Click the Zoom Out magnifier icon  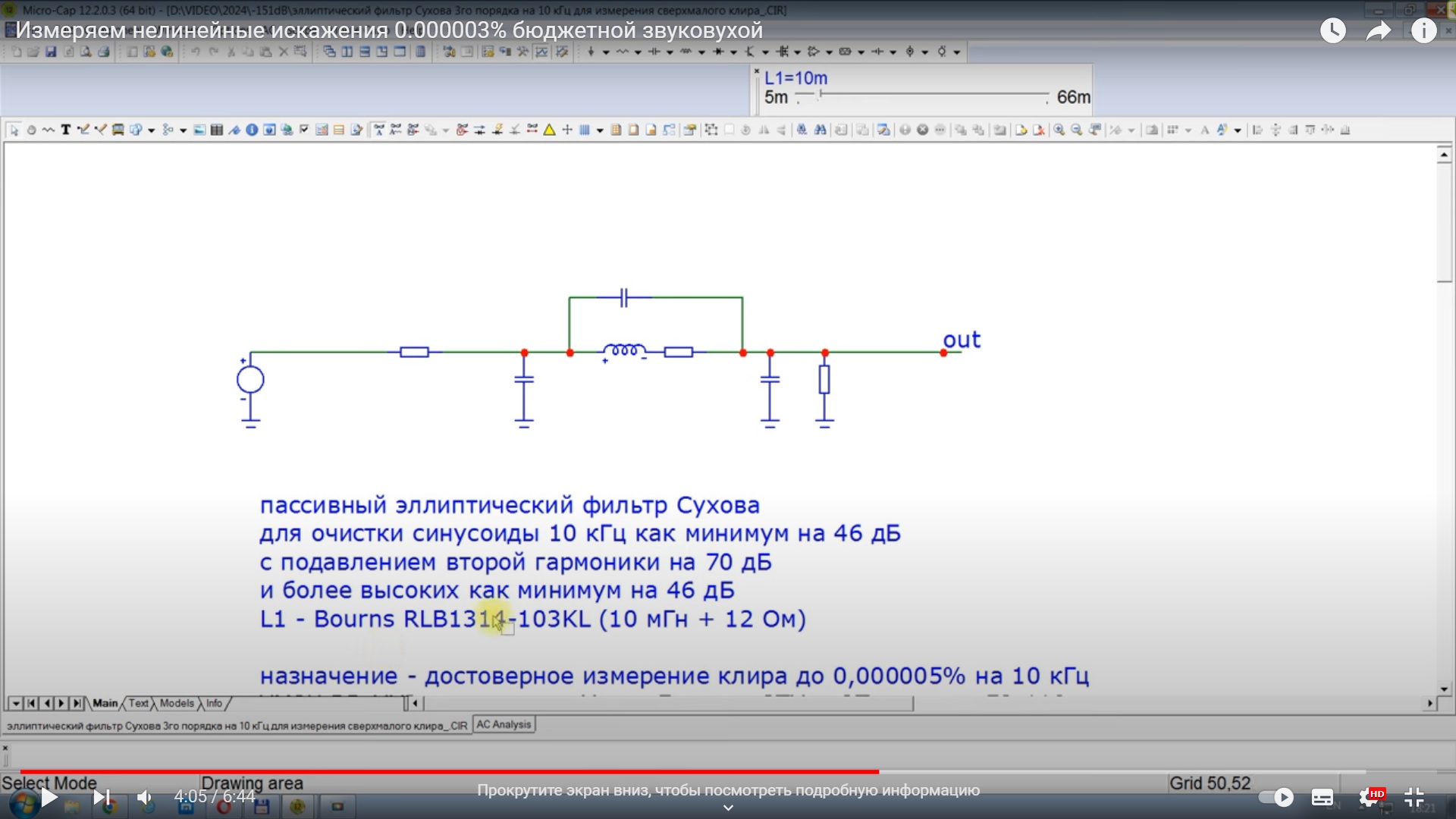point(1076,130)
